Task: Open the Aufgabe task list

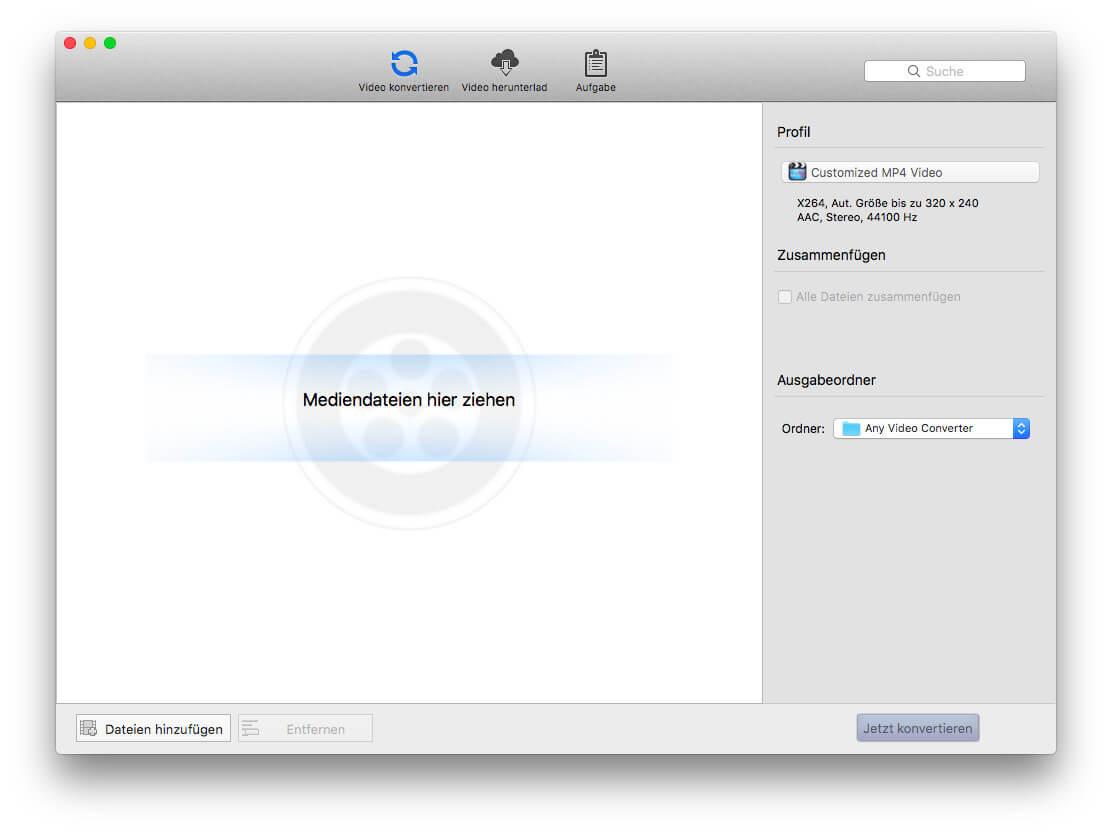Action: [x=596, y=71]
